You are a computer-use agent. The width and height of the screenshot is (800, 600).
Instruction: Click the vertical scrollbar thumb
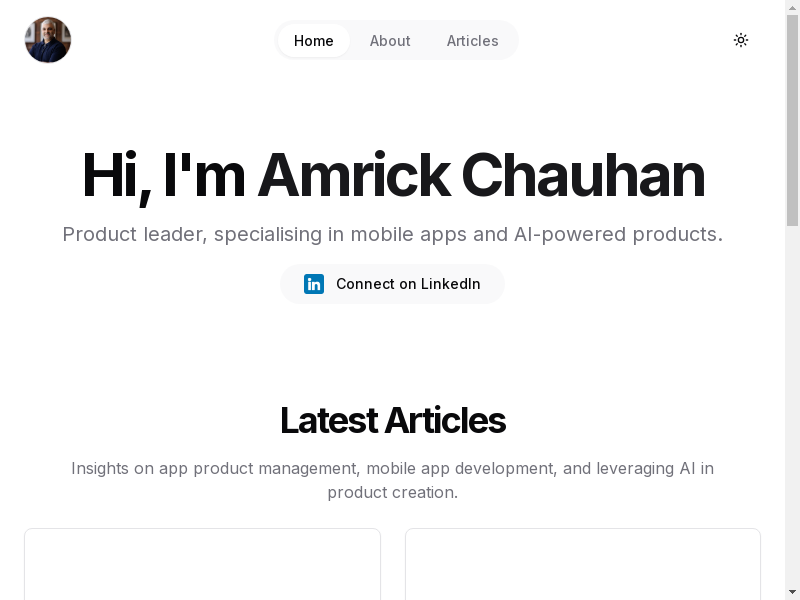[x=792, y=120]
